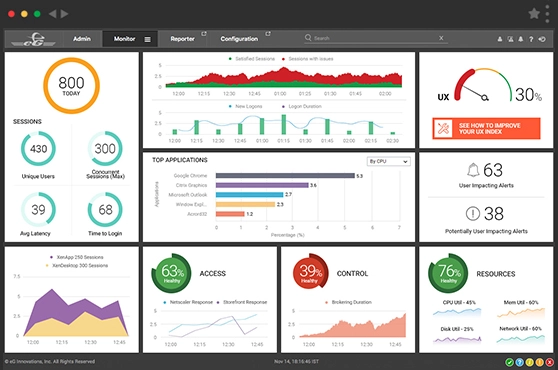Click the 76% Healthy Resources badge
The image size is (558, 370).
point(448,273)
